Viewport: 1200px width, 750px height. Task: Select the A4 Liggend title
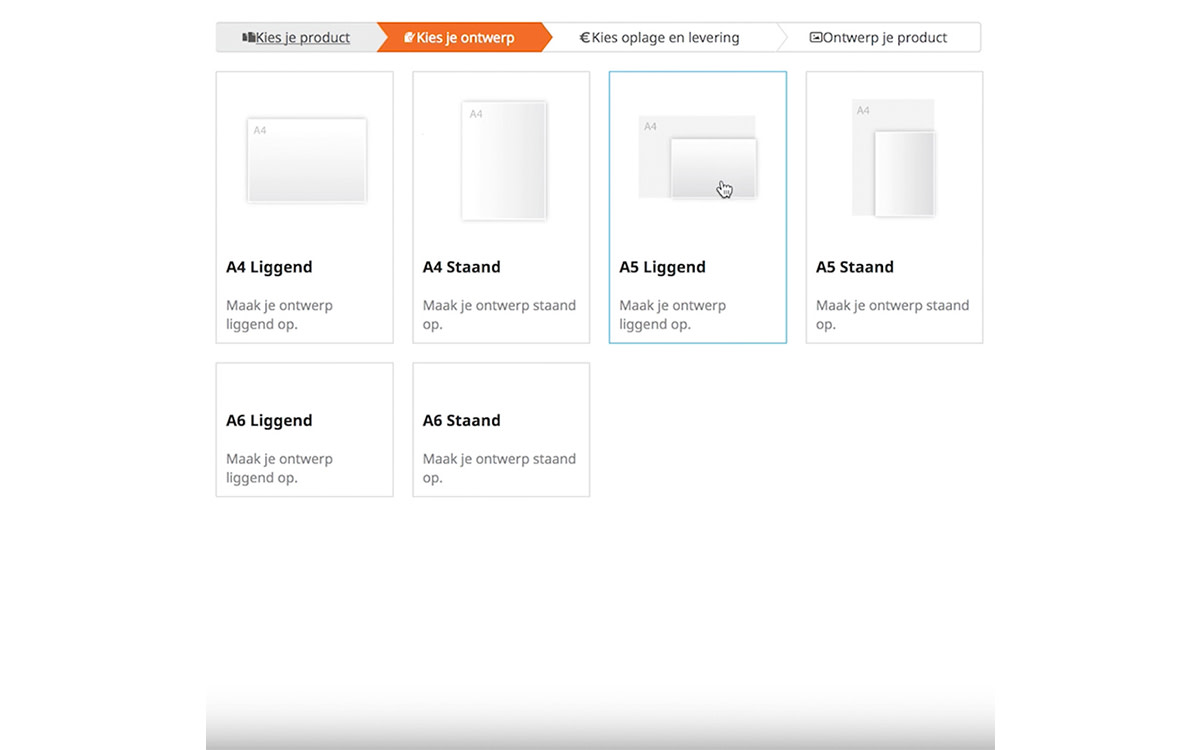tap(269, 267)
